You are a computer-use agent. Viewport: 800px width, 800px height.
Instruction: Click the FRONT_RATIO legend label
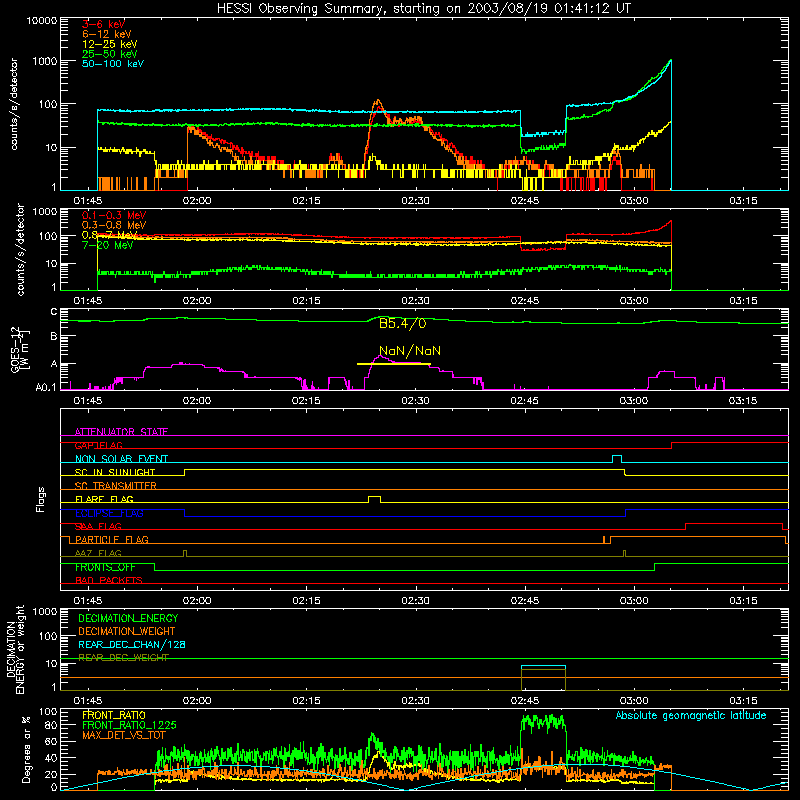coord(114,715)
